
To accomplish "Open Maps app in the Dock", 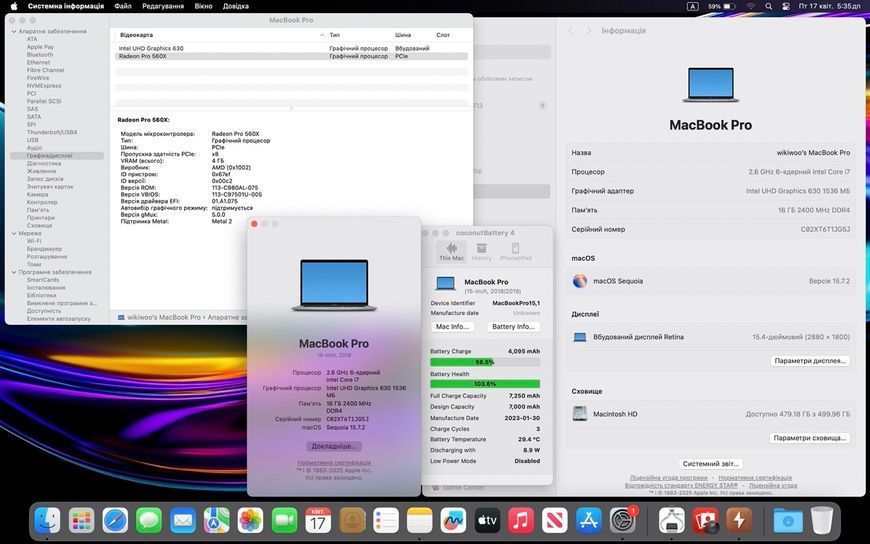I will click(216, 521).
